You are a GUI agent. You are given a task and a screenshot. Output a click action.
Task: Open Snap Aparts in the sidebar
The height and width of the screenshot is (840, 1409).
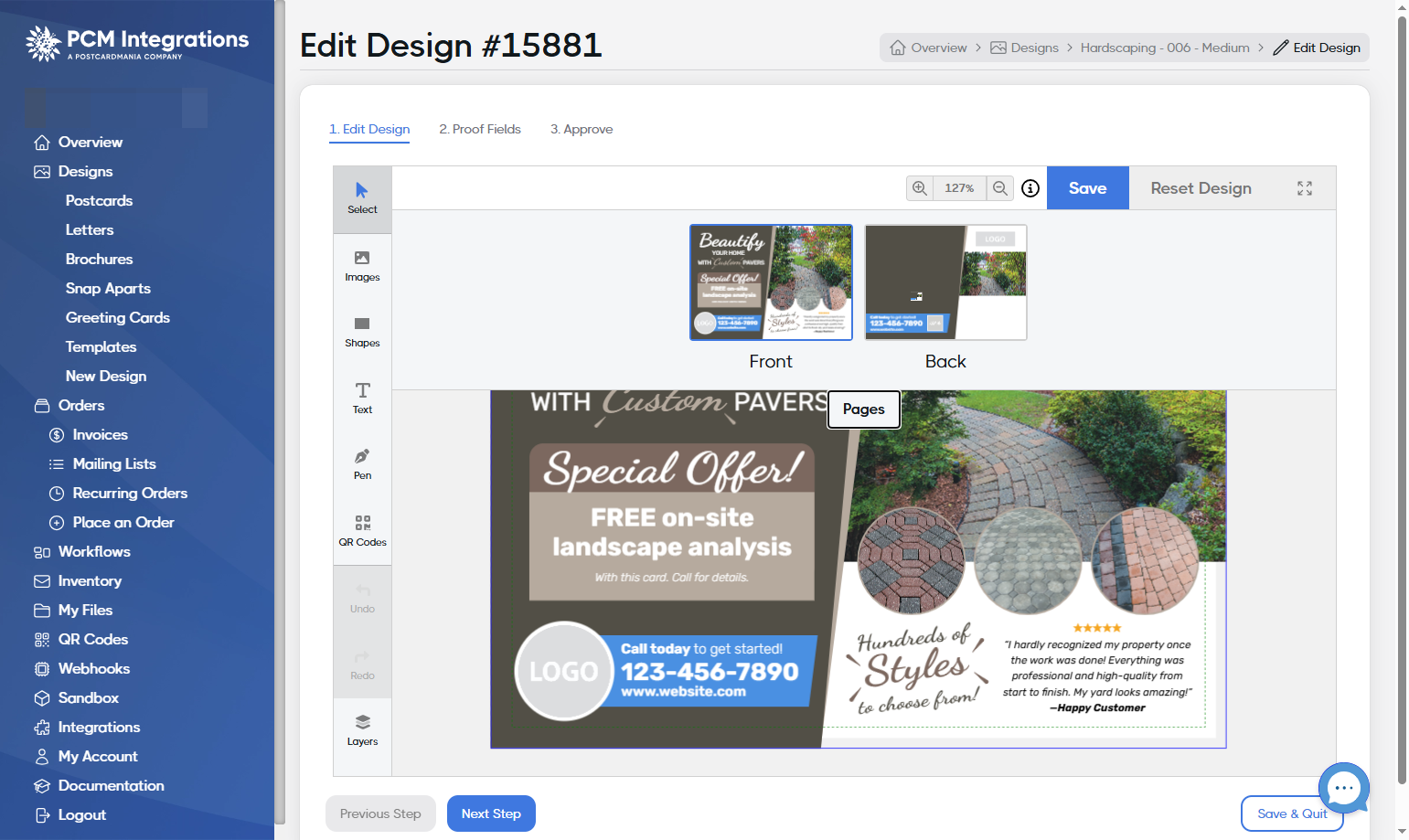point(108,289)
